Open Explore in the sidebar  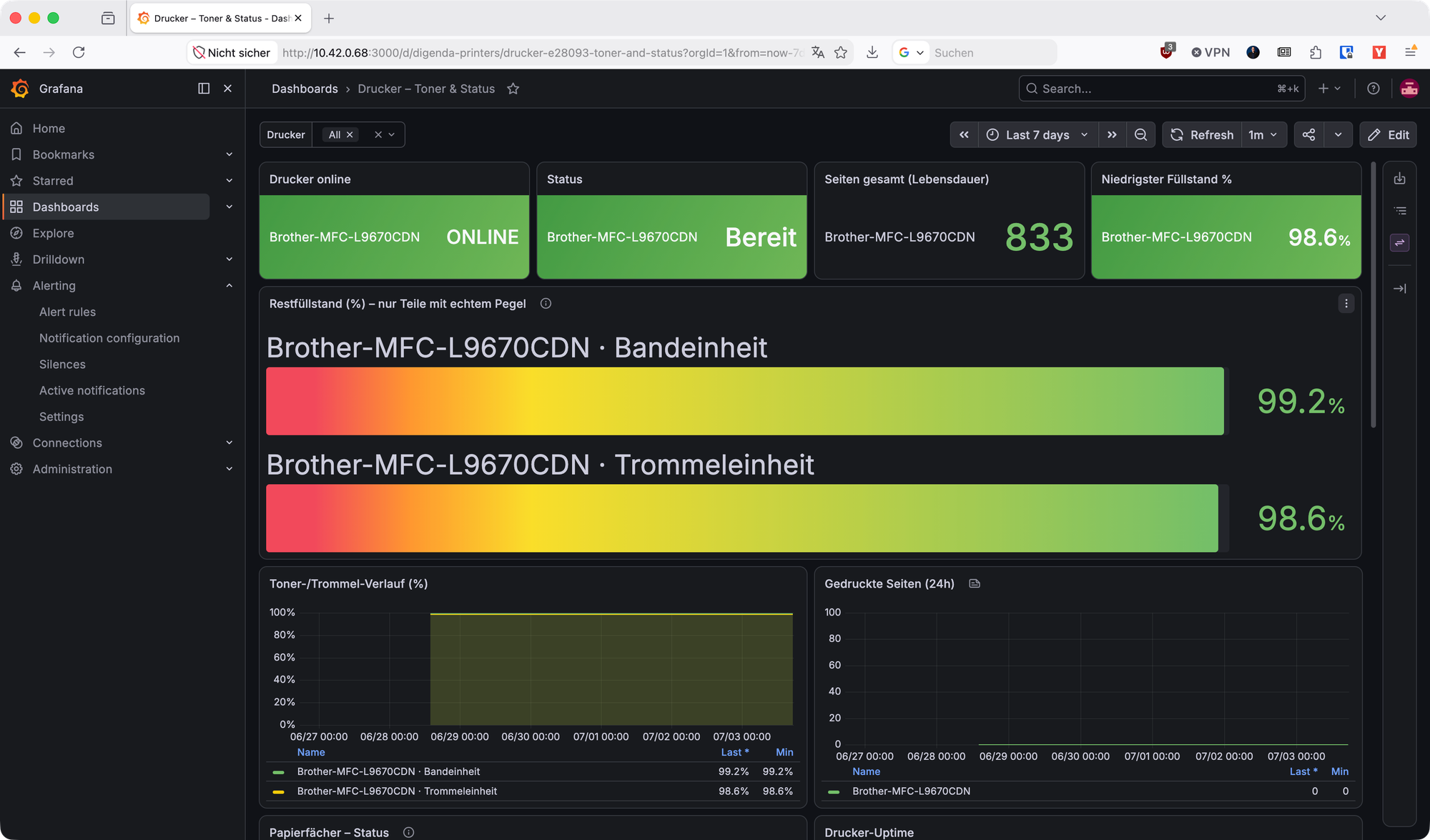pyautogui.click(x=53, y=233)
